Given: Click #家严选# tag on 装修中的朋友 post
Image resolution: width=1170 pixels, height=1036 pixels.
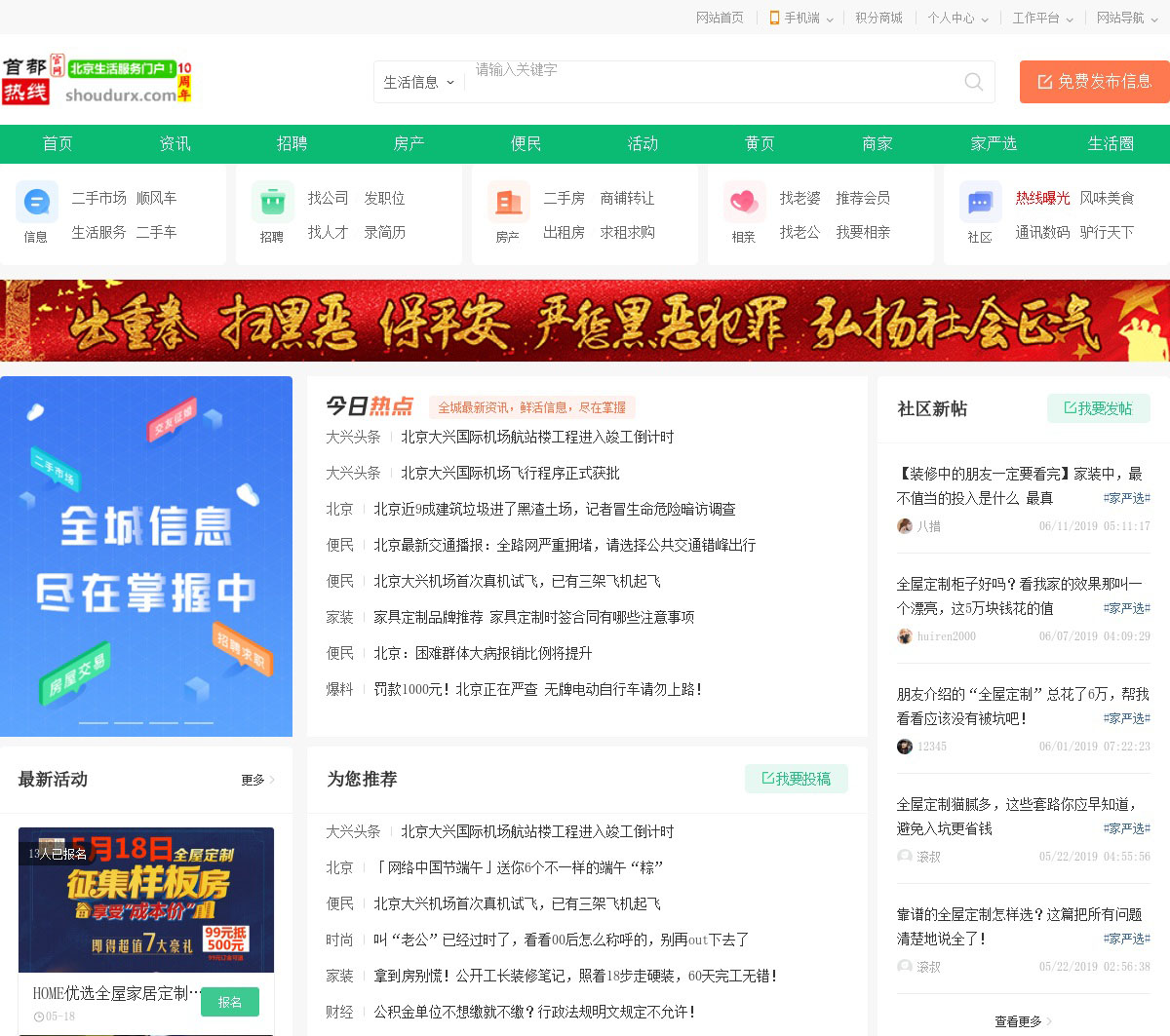Looking at the screenshot, I should (1127, 498).
